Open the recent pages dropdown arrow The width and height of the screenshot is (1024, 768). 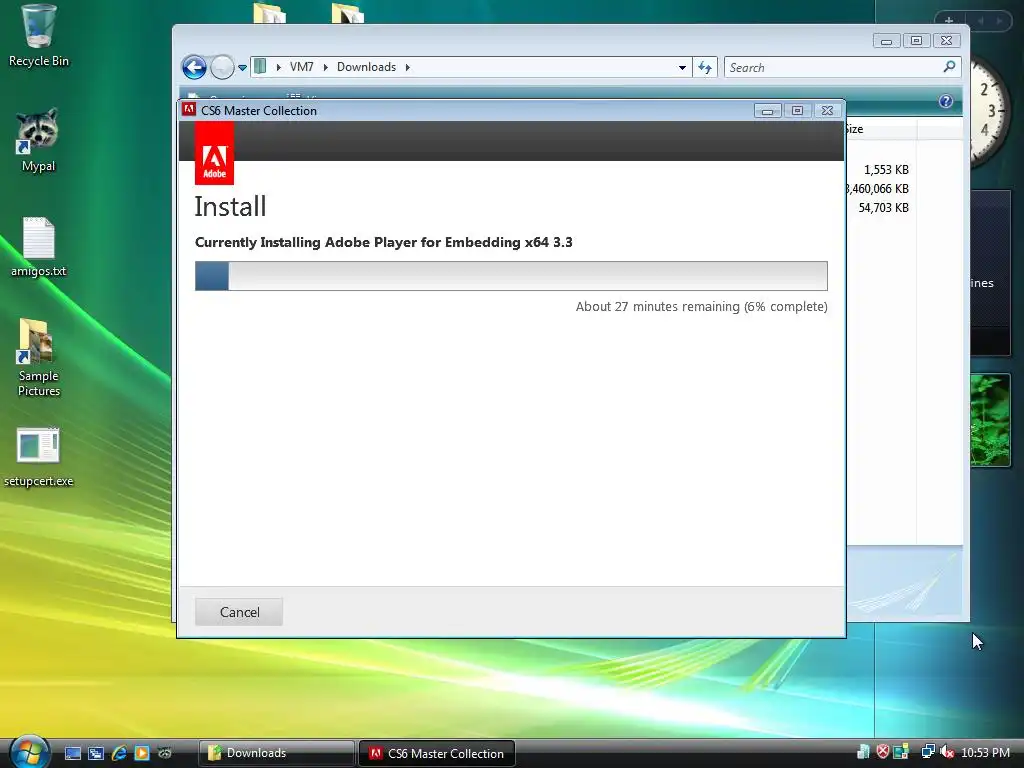(242, 67)
